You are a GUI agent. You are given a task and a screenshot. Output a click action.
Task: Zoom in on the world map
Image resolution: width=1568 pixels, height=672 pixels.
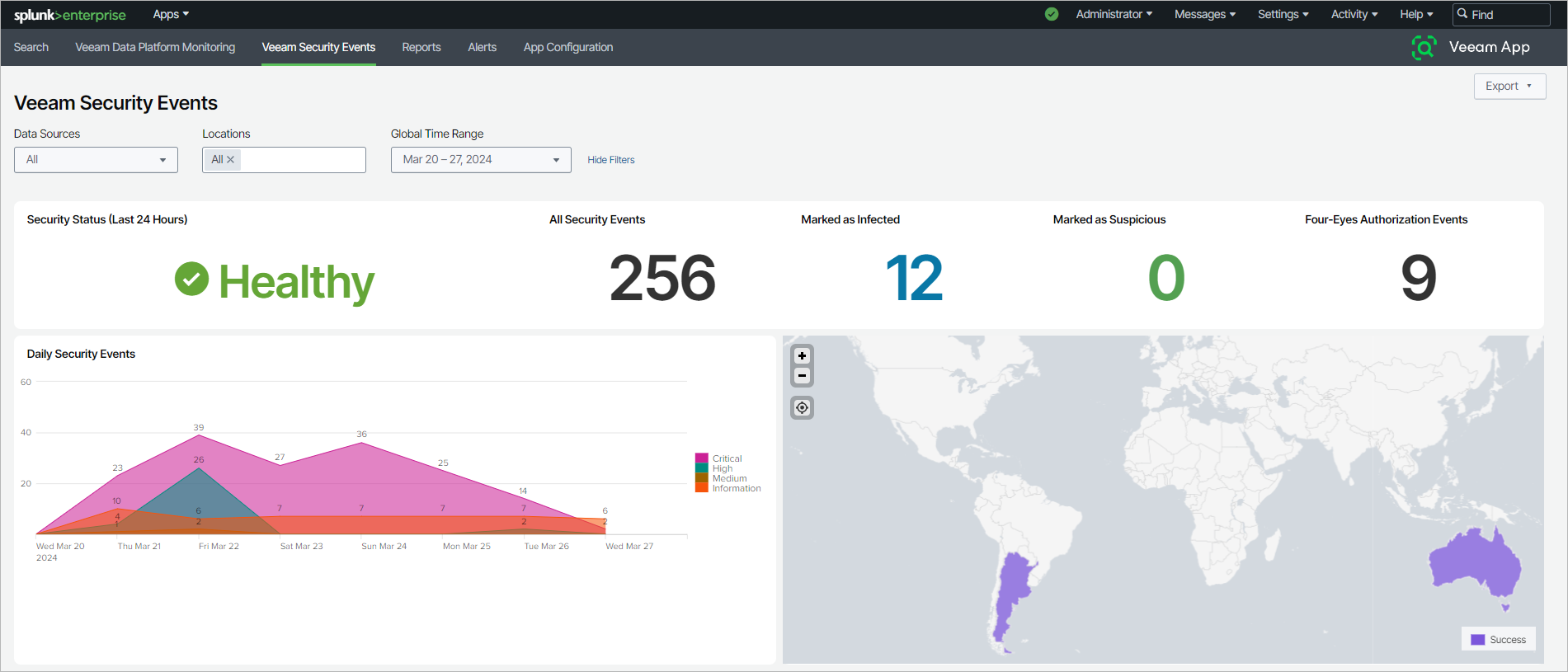pyautogui.click(x=802, y=356)
